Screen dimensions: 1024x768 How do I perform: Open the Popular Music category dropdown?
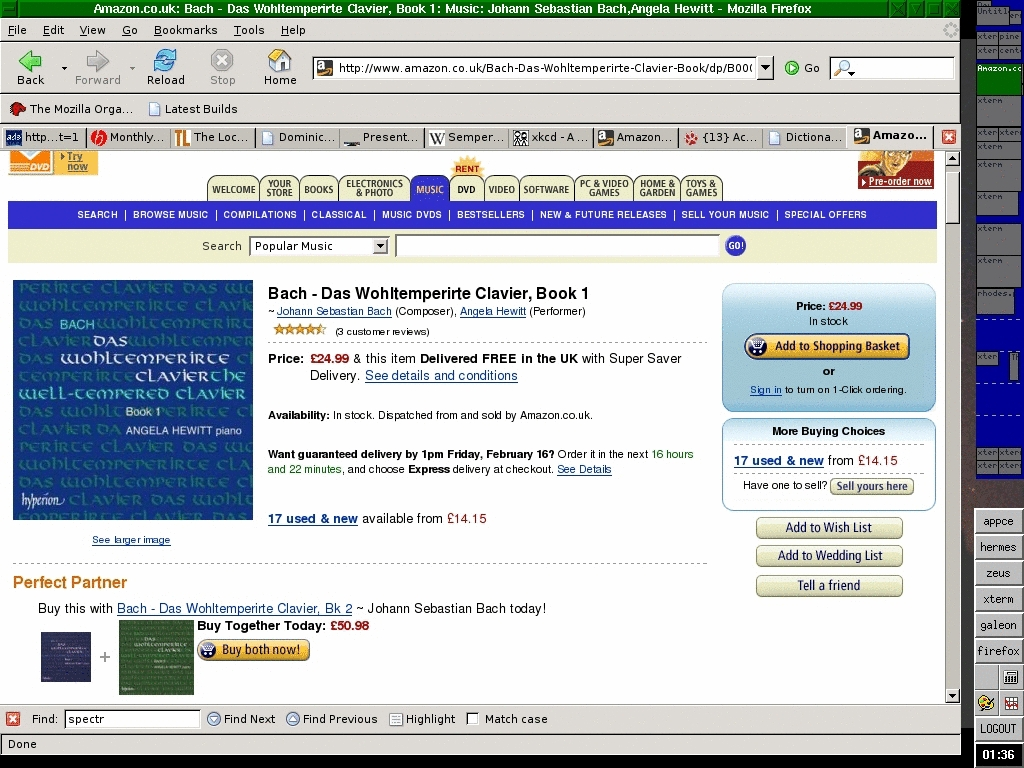coord(380,246)
